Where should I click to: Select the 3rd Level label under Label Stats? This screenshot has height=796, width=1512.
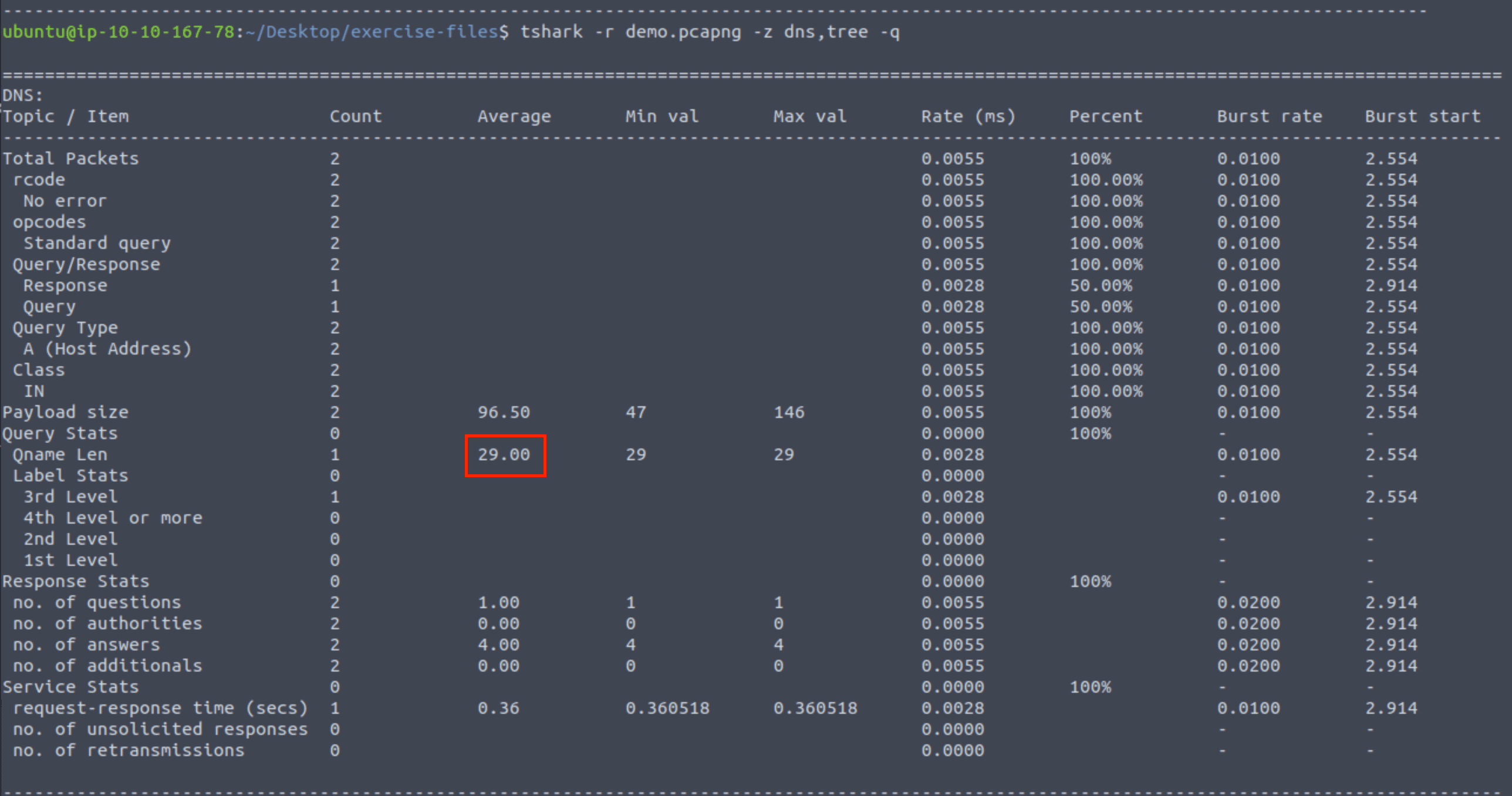coord(69,496)
